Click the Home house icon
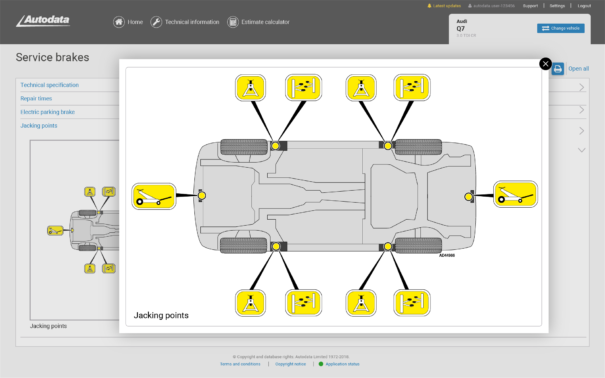Image resolution: width=605 pixels, height=378 pixels. click(119, 22)
